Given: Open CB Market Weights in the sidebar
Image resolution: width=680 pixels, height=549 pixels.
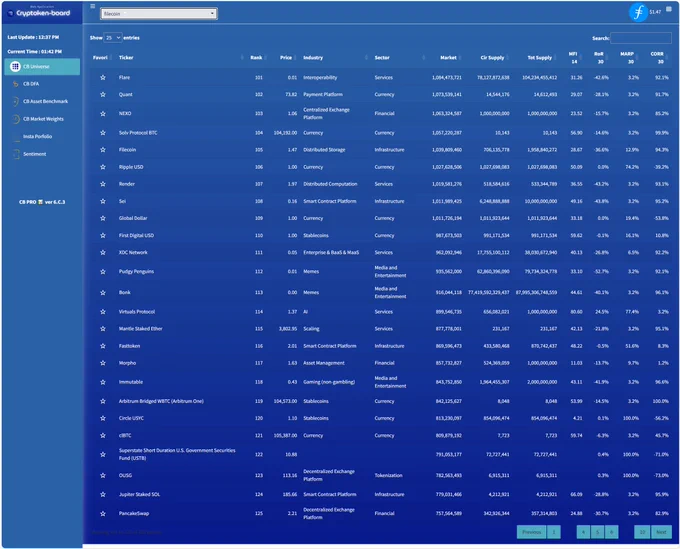Looking at the screenshot, I should (x=42, y=119).
